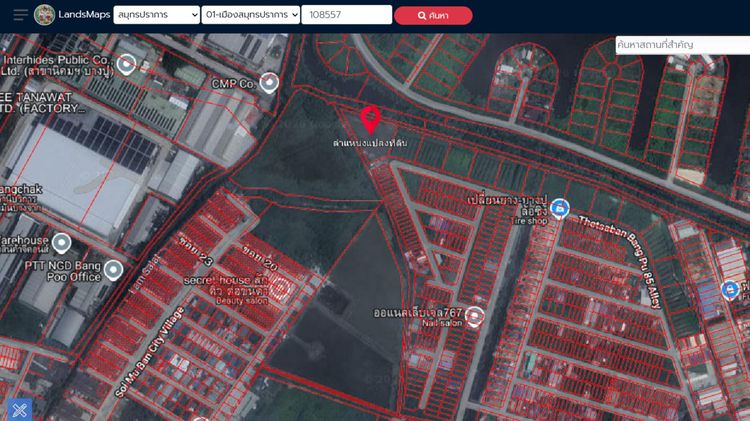Image resolution: width=750 pixels, height=421 pixels.
Task: Click the LandsMaps emblem logo
Action: [x=45, y=15]
